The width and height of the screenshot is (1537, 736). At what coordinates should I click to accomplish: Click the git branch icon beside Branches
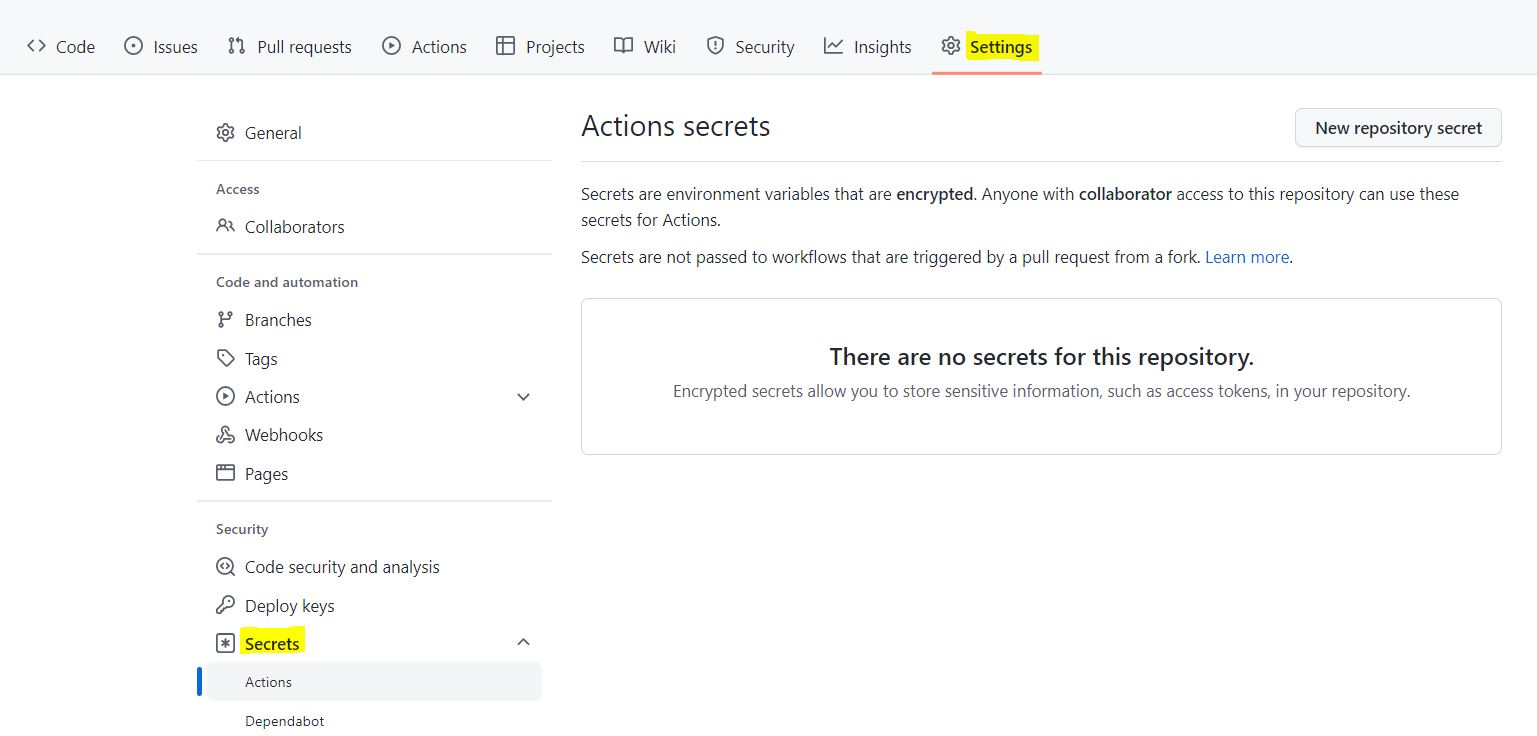[x=225, y=320]
